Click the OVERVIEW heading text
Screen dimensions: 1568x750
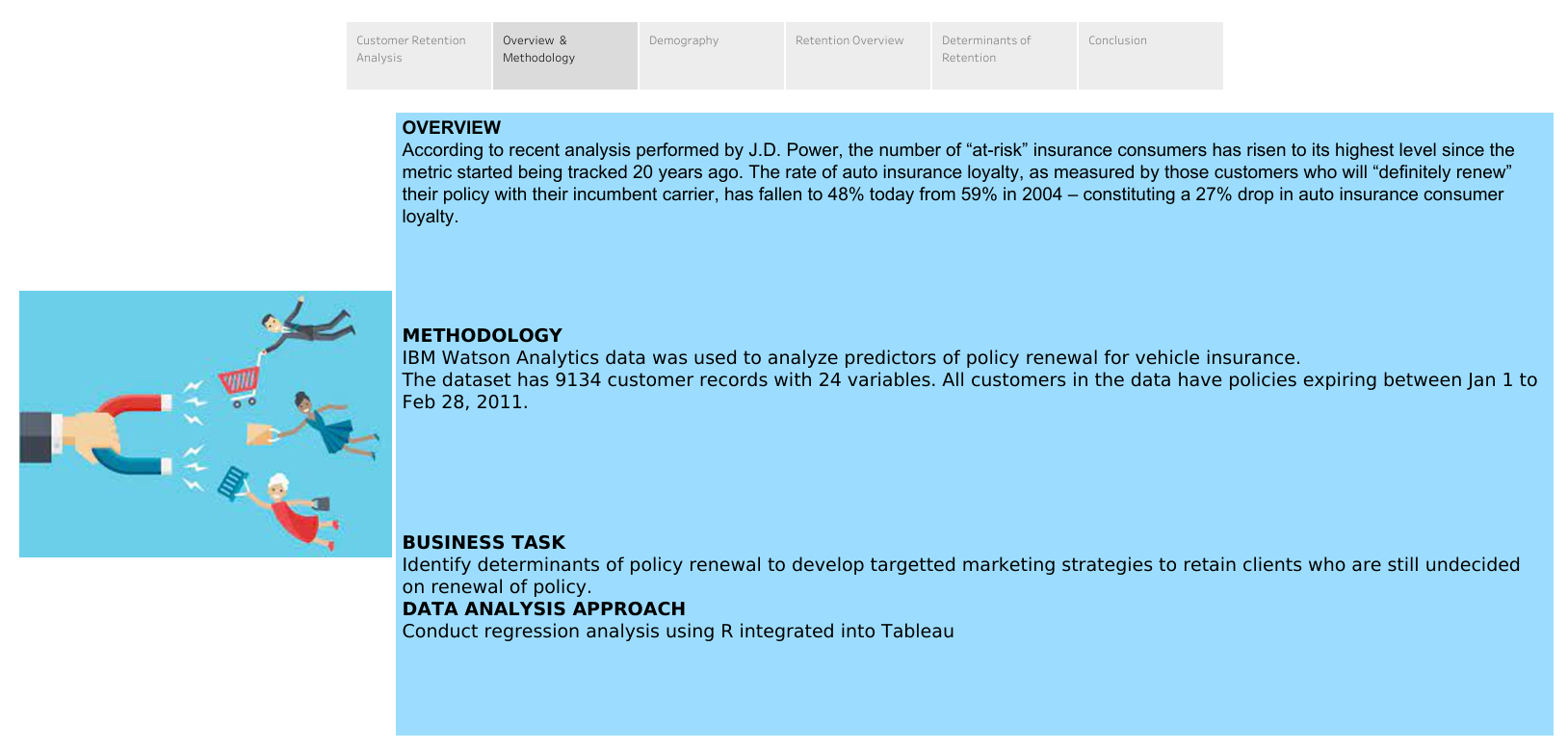[452, 127]
